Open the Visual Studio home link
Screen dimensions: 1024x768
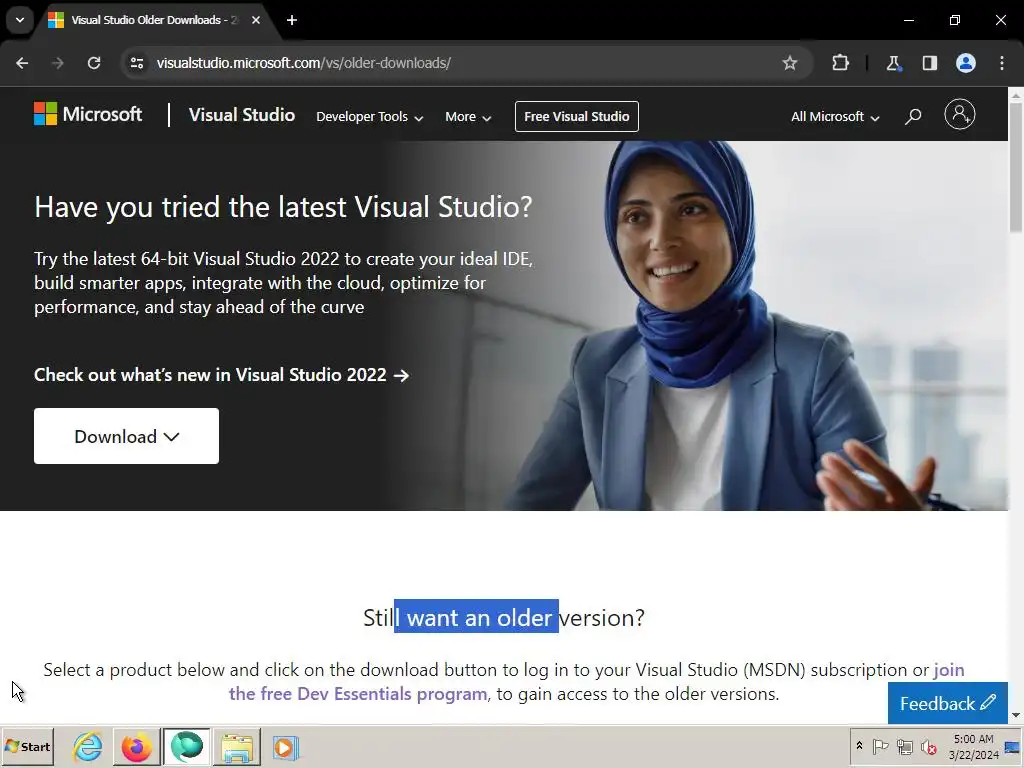point(242,115)
